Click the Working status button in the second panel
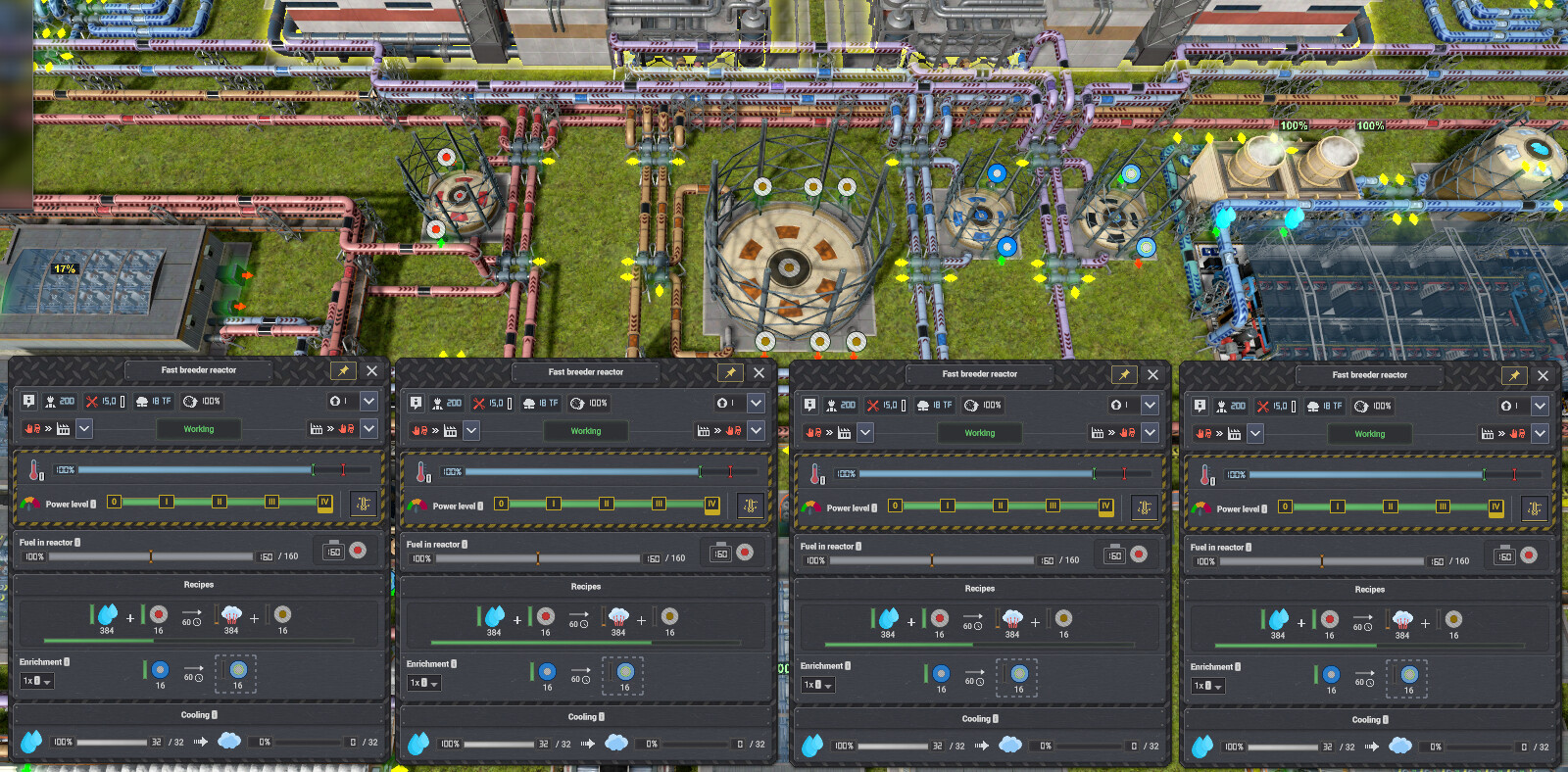The height and width of the screenshot is (772, 1568). pyautogui.click(x=586, y=431)
